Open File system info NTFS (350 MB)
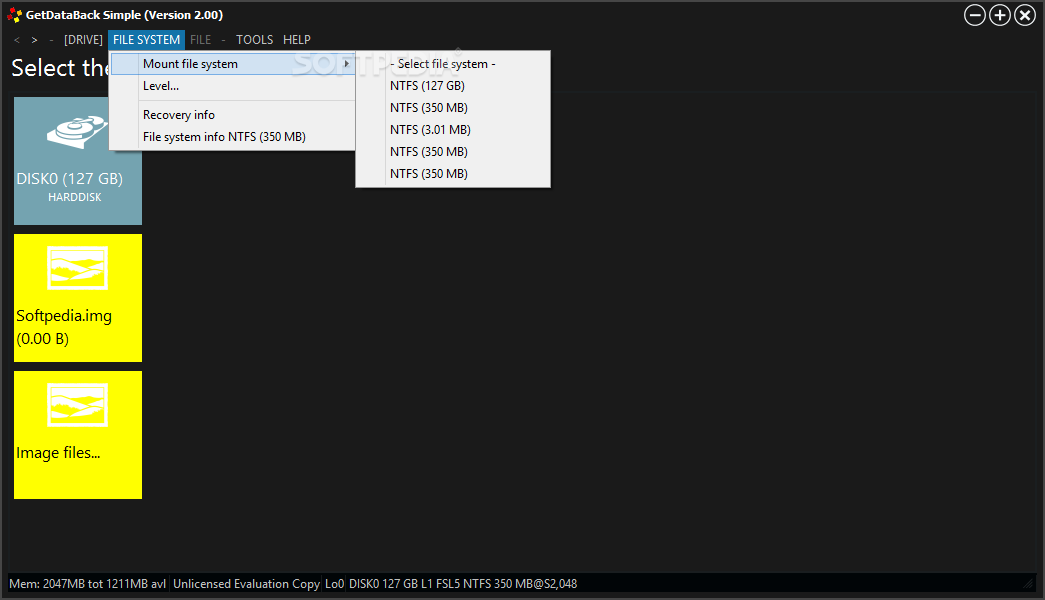Image resolution: width=1045 pixels, height=600 pixels. click(x=233, y=137)
